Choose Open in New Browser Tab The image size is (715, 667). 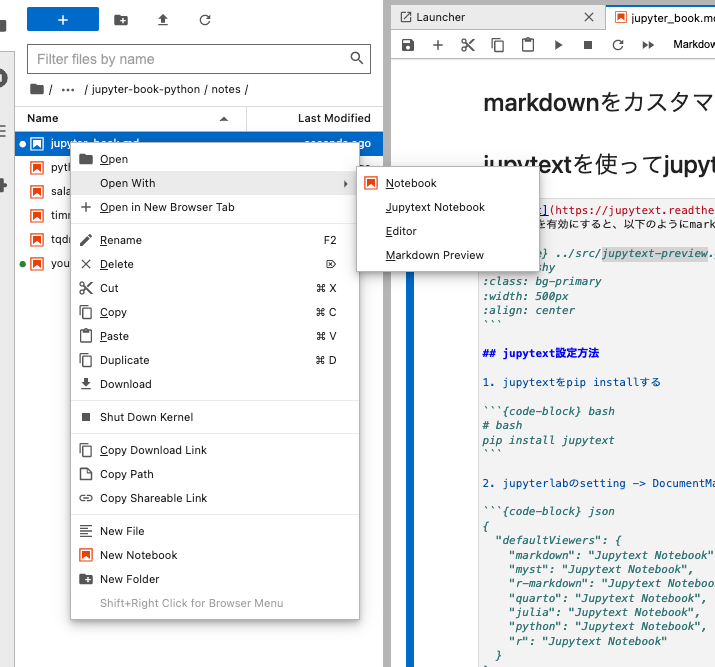215,207
